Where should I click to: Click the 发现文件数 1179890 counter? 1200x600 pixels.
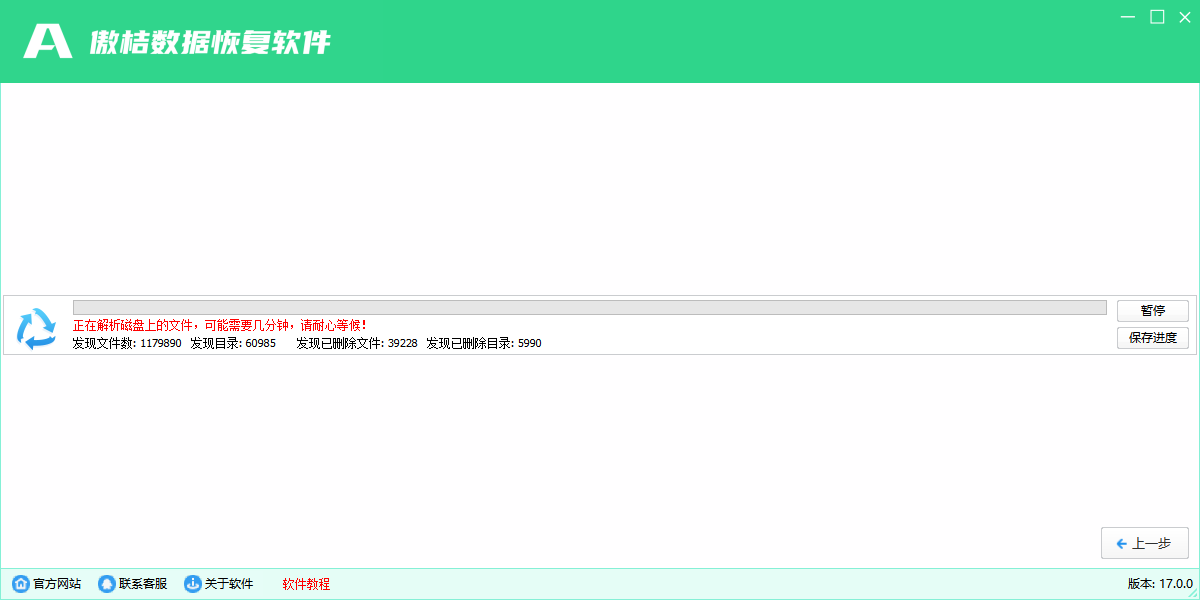tap(127, 343)
